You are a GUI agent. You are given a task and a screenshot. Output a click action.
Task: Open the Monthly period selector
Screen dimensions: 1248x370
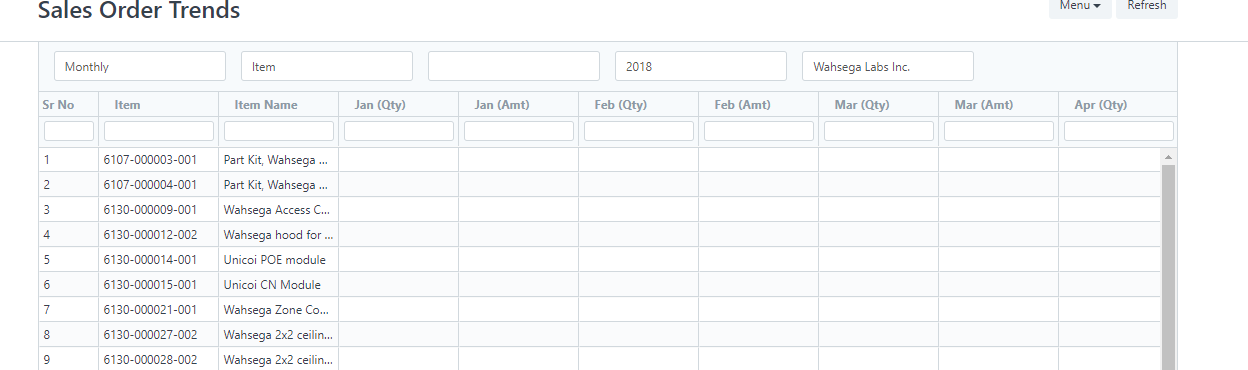(140, 66)
